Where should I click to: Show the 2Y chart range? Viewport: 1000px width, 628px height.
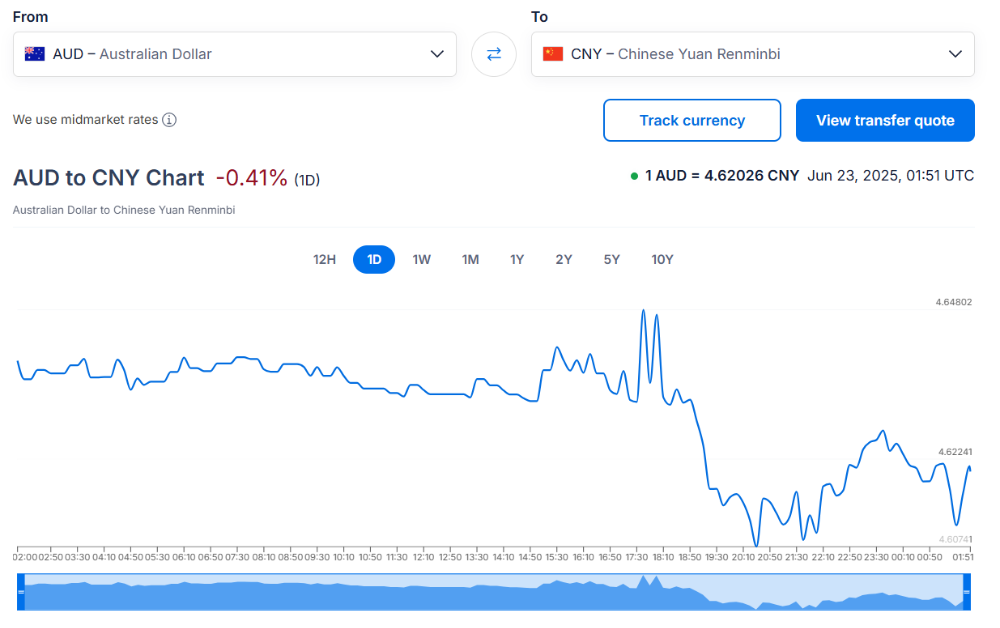(564, 259)
